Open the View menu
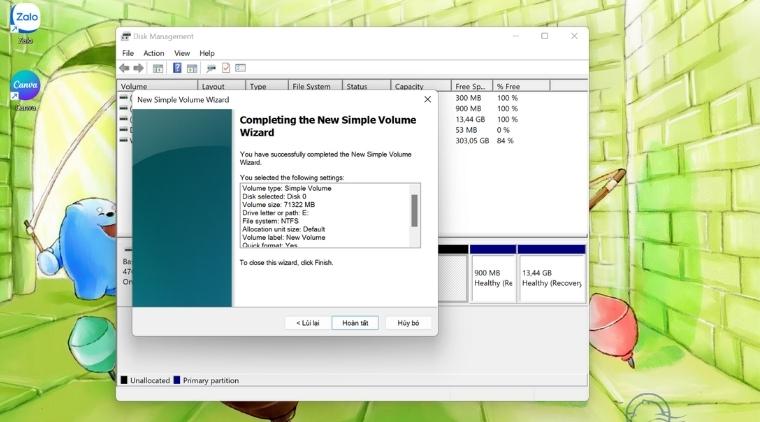 (182, 53)
